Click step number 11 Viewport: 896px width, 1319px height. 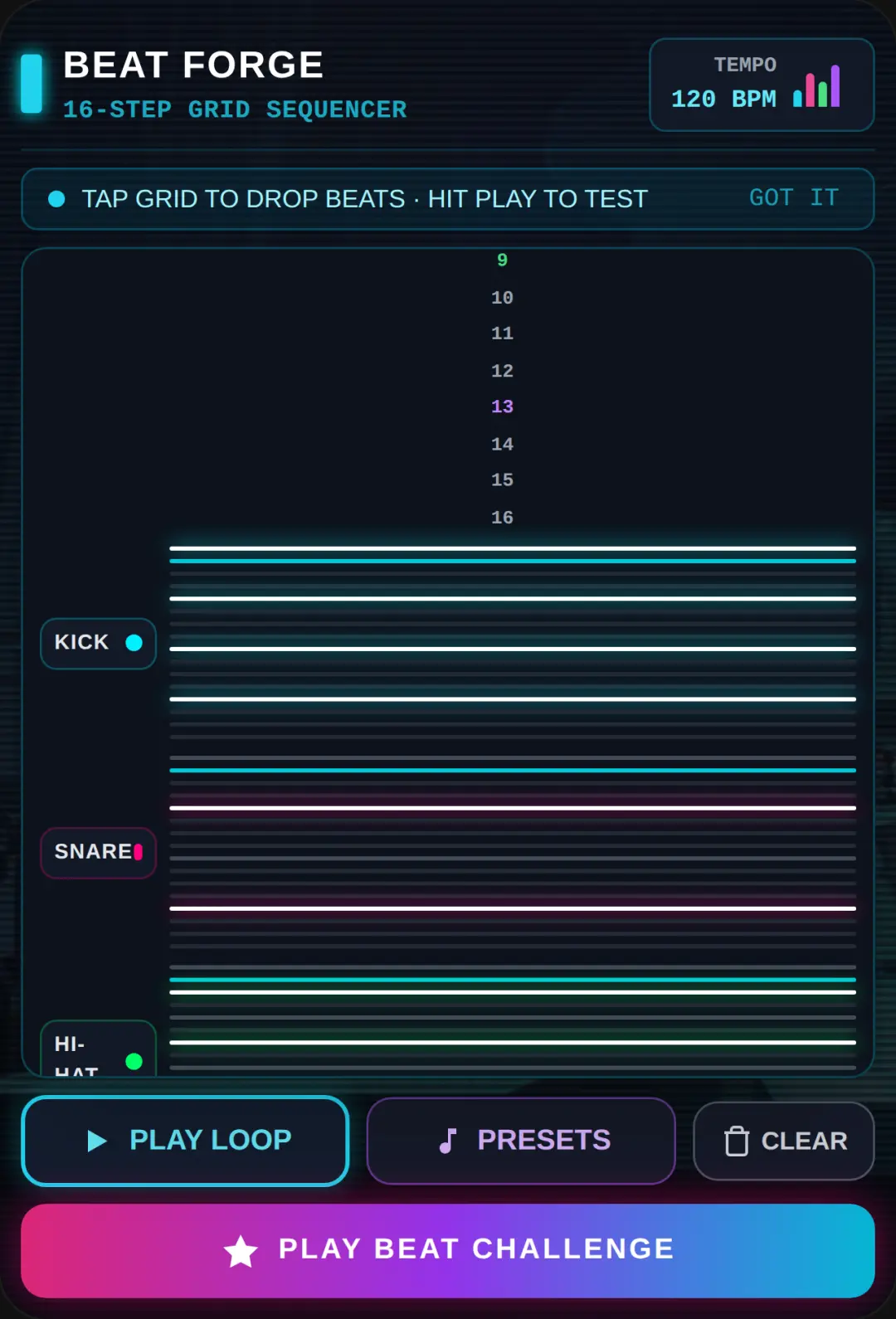point(502,333)
